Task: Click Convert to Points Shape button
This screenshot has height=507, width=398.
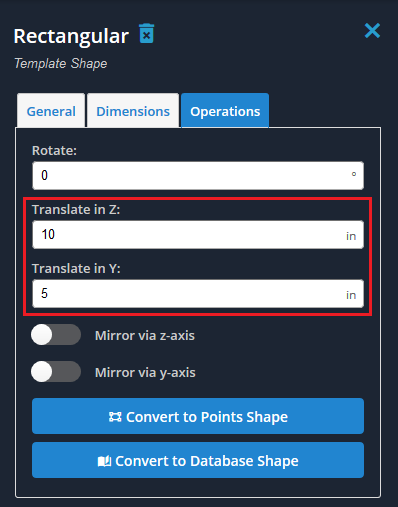Action: [x=198, y=416]
